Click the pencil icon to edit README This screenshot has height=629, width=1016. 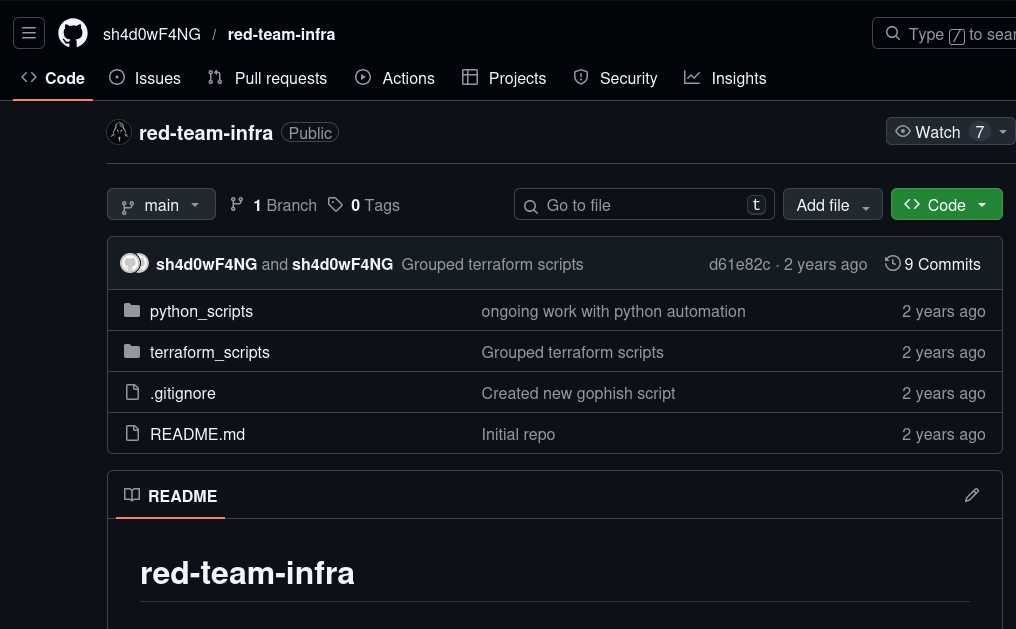pyautogui.click(x=971, y=495)
